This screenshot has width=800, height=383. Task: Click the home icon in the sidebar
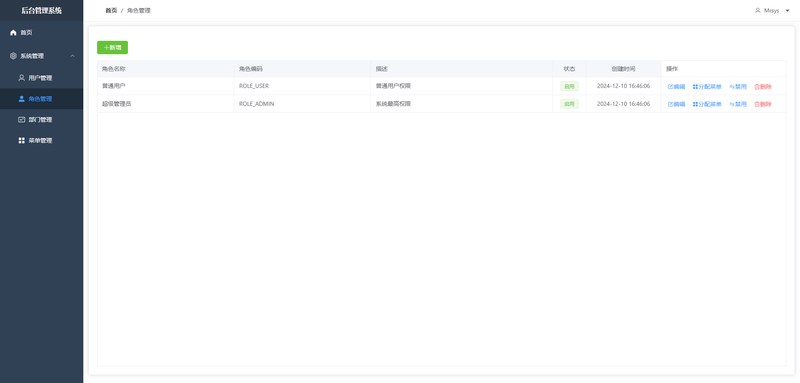tap(13, 33)
